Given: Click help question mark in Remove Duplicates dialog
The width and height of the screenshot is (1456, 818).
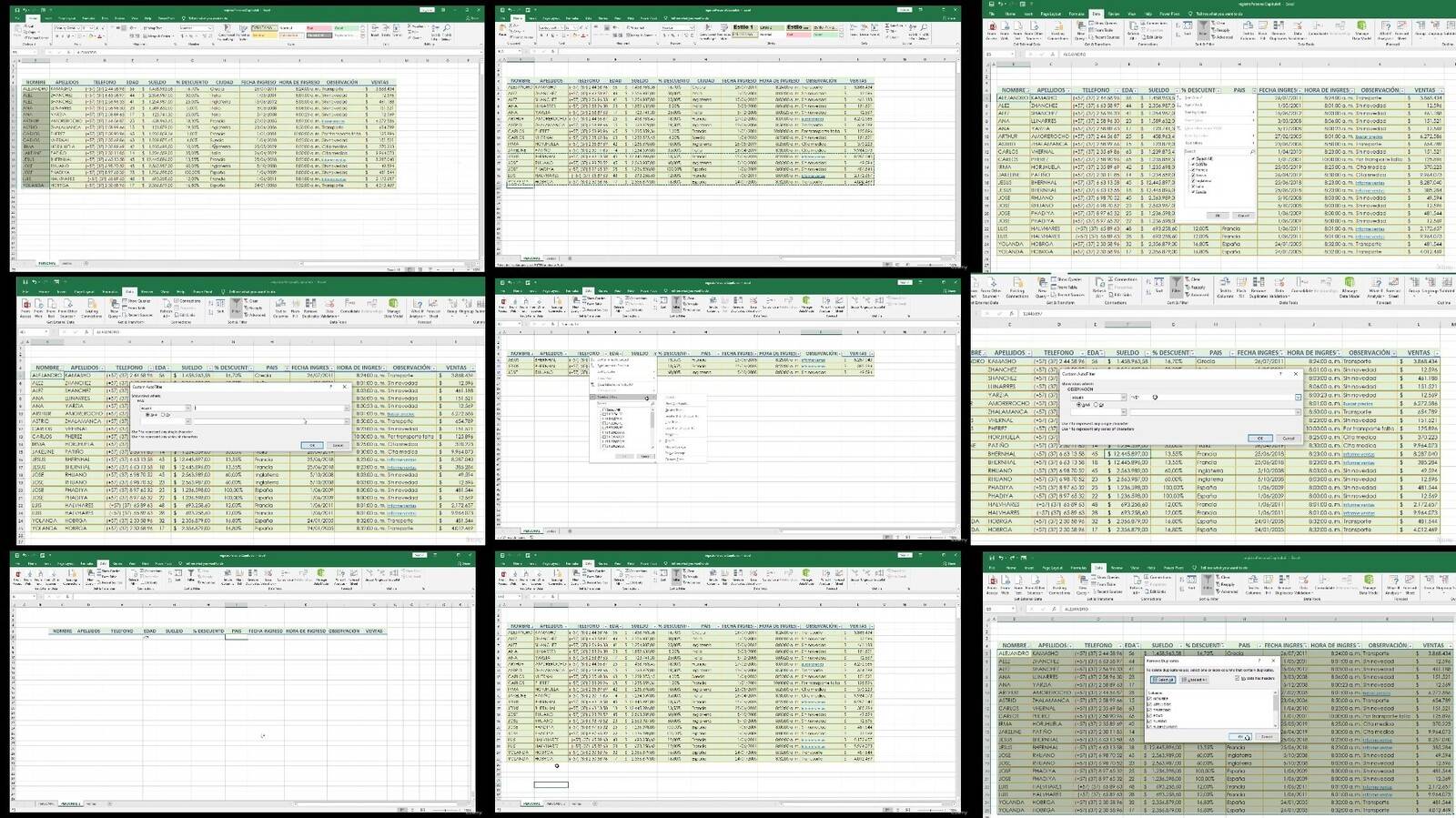Looking at the screenshot, I should (x=1259, y=661).
